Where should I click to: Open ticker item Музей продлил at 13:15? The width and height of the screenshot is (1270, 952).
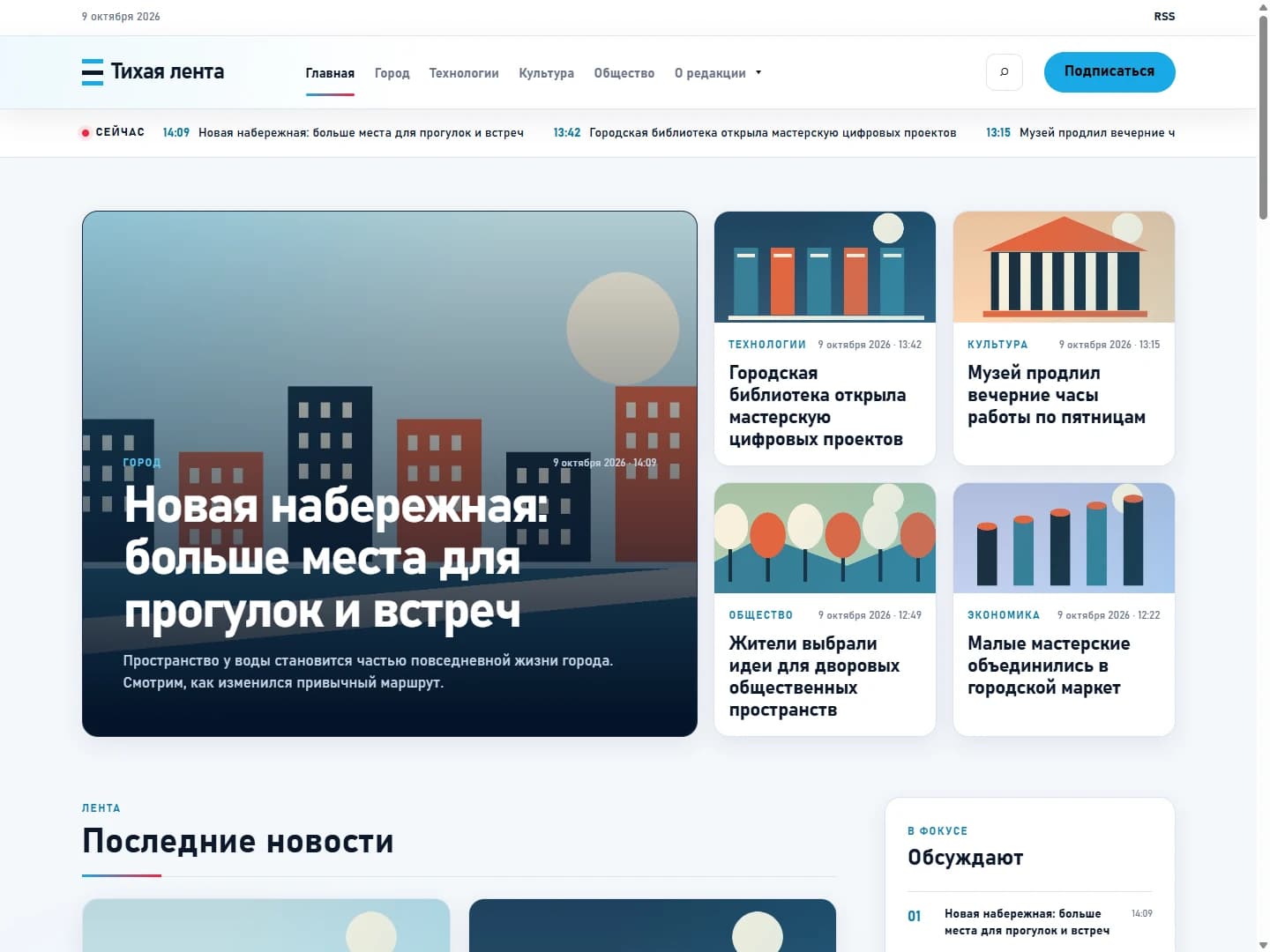pos(1080,133)
